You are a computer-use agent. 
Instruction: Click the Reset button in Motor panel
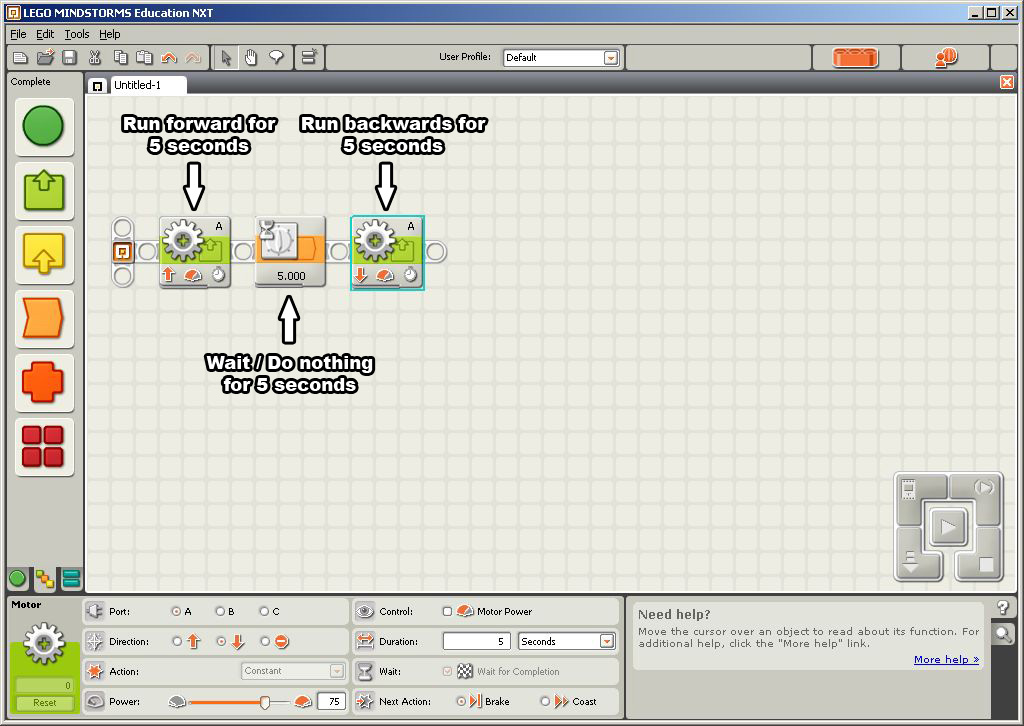(44, 703)
